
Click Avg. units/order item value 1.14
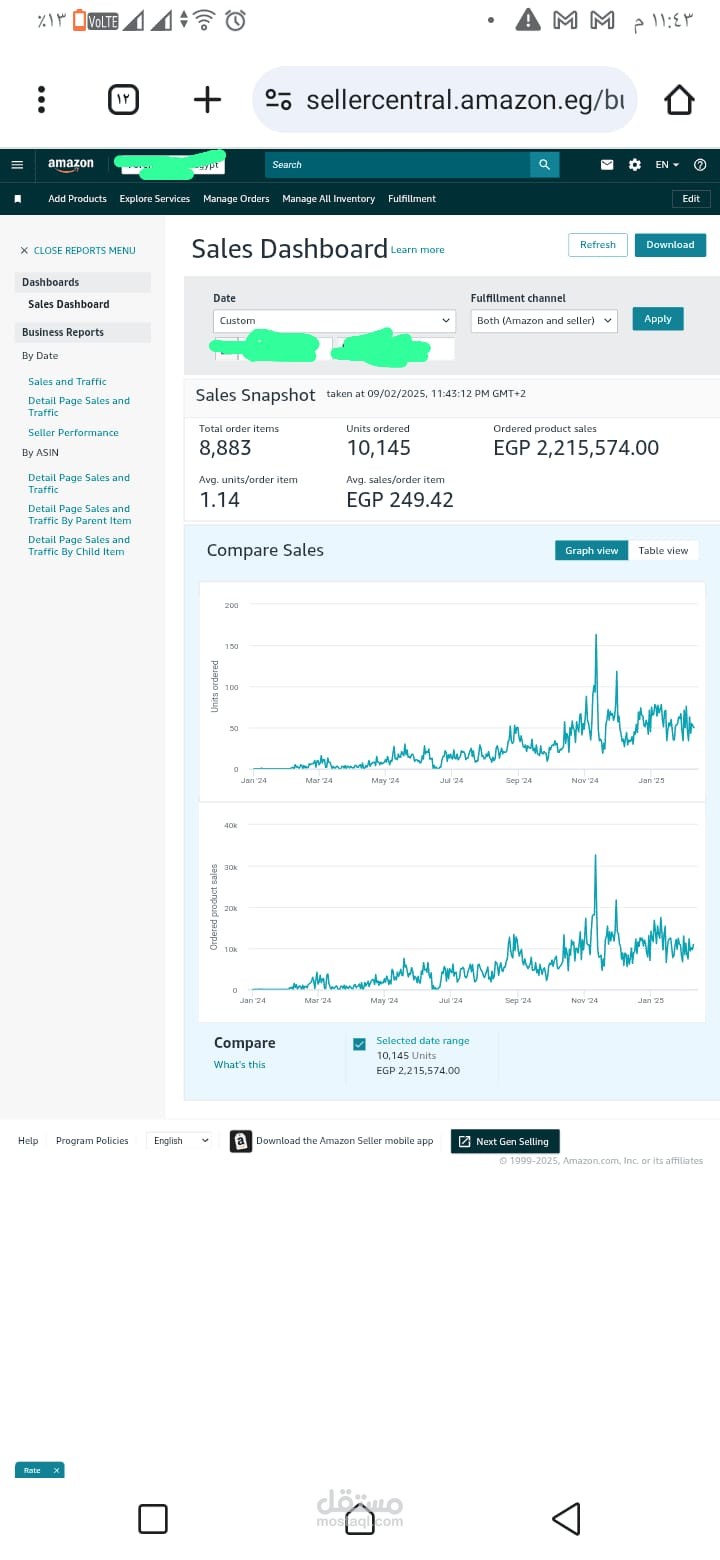(219, 500)
